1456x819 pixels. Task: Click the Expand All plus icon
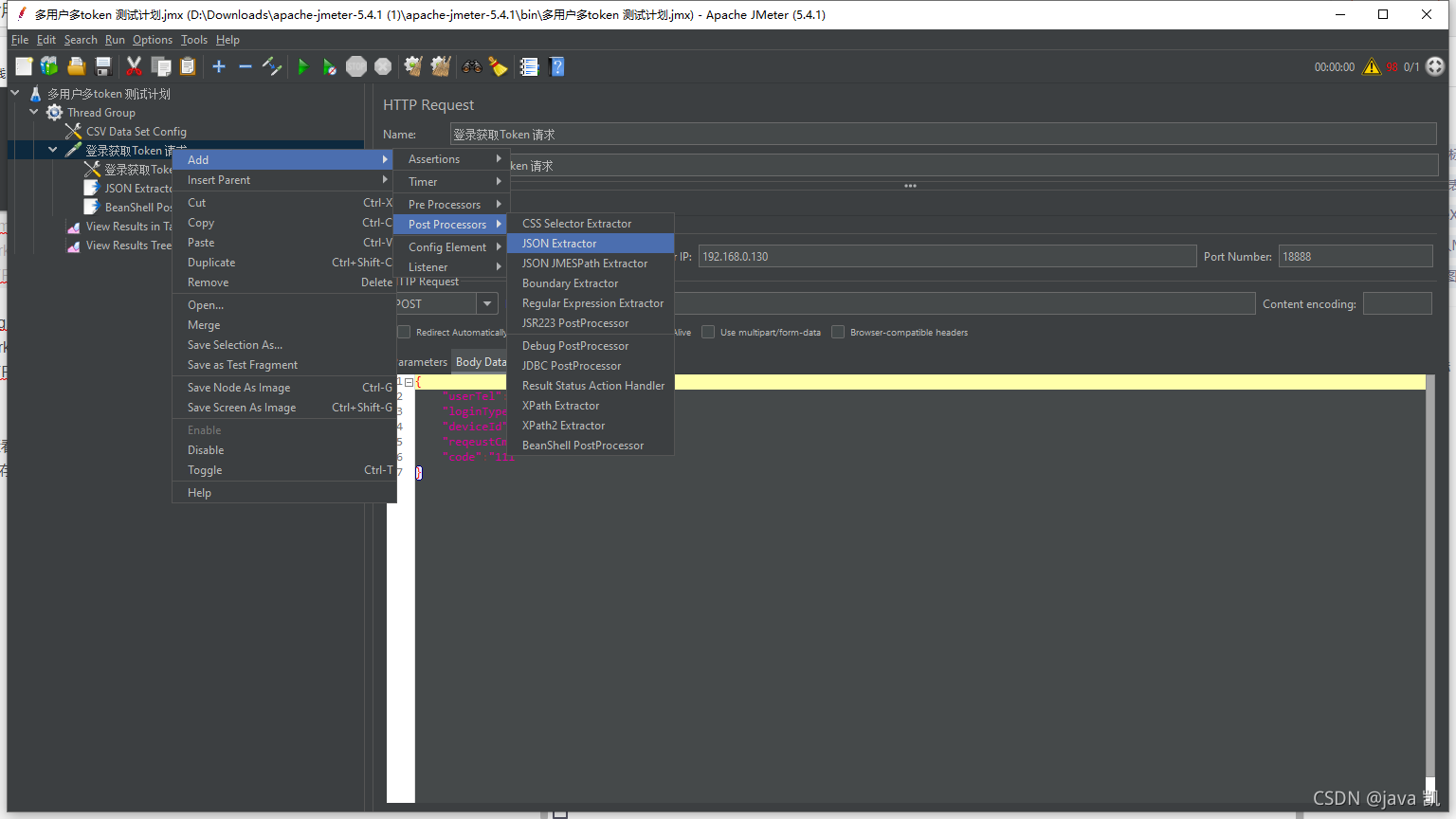(219, 66)
